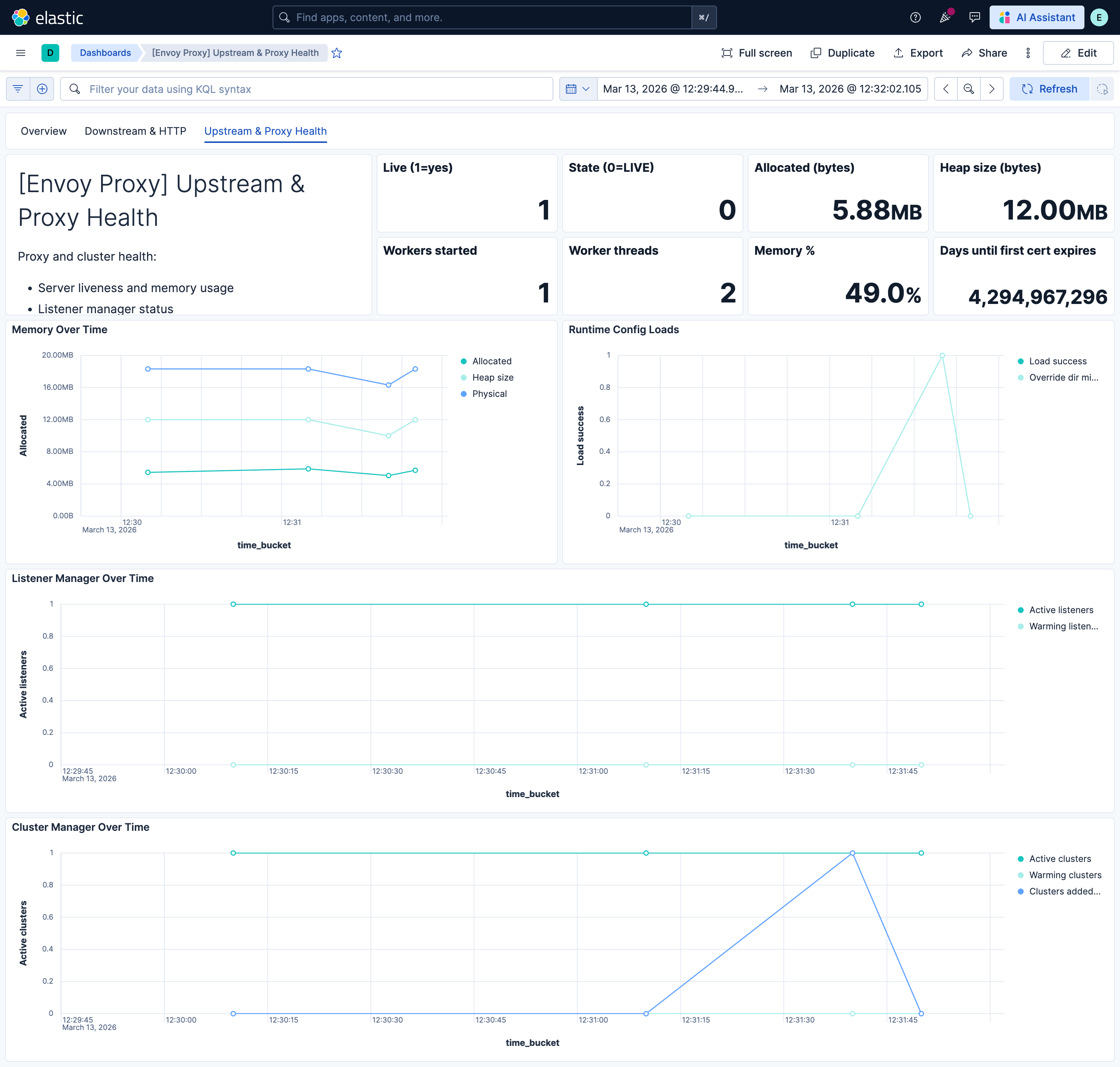Switch to the Overview tab
The image size is (1120, 1067).
[x=43, y=131]
